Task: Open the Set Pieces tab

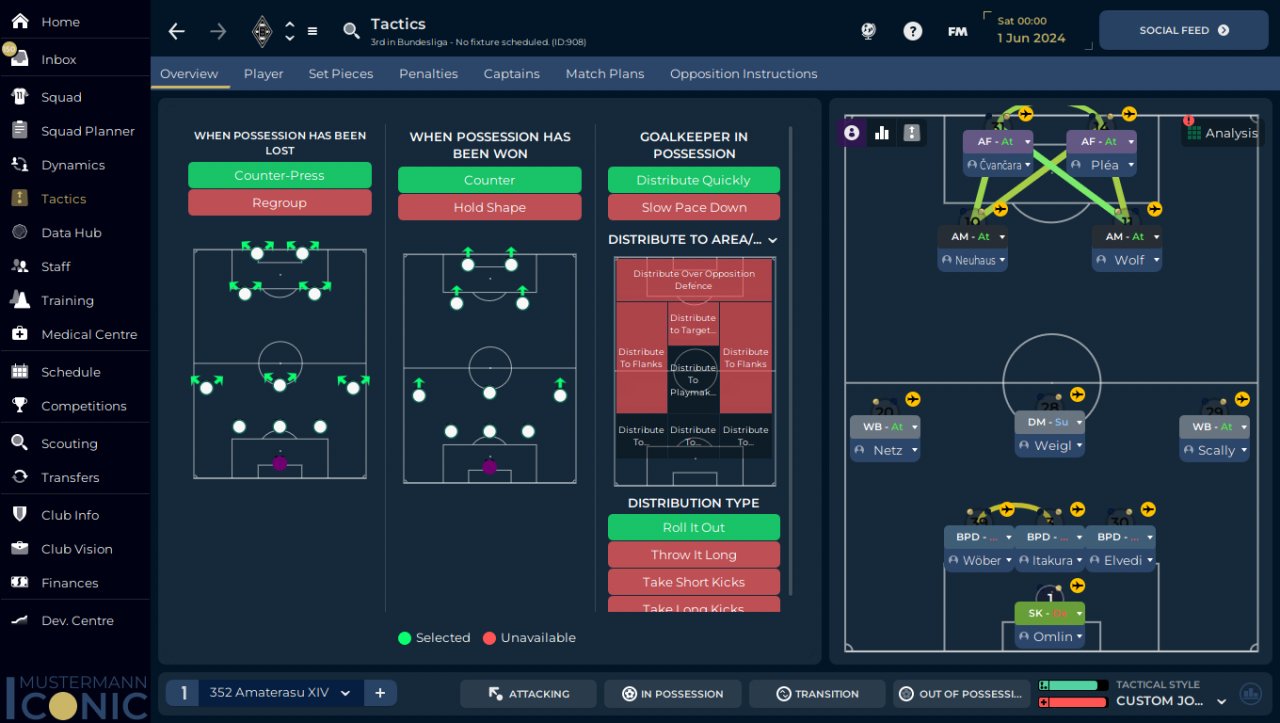Action: 341,74
